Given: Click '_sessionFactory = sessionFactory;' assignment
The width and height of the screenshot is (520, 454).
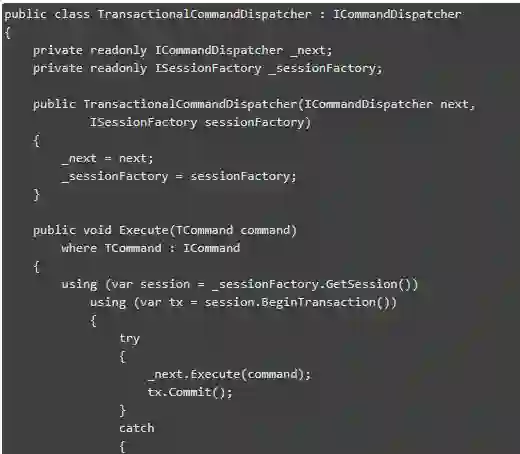Looking at the screenshot, I should coord(179,176).
